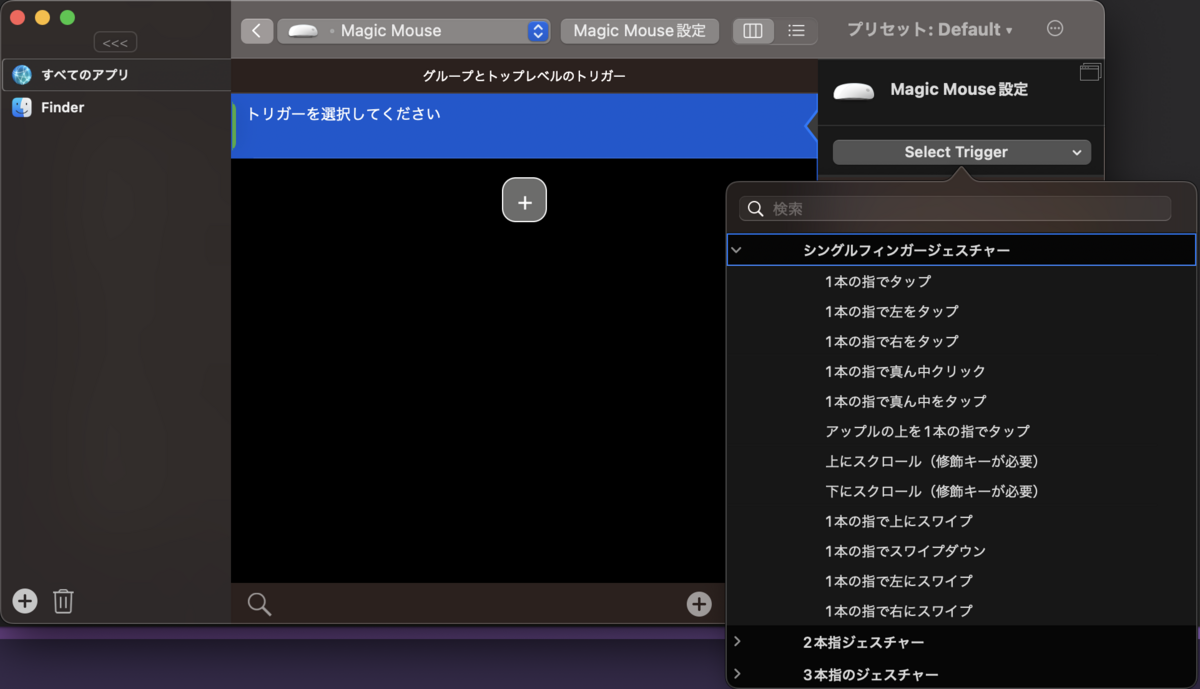Expand the 3本指のジェスチャー group
The width and height of the screenshot is (1200, 689).
(x=737, y=674)
